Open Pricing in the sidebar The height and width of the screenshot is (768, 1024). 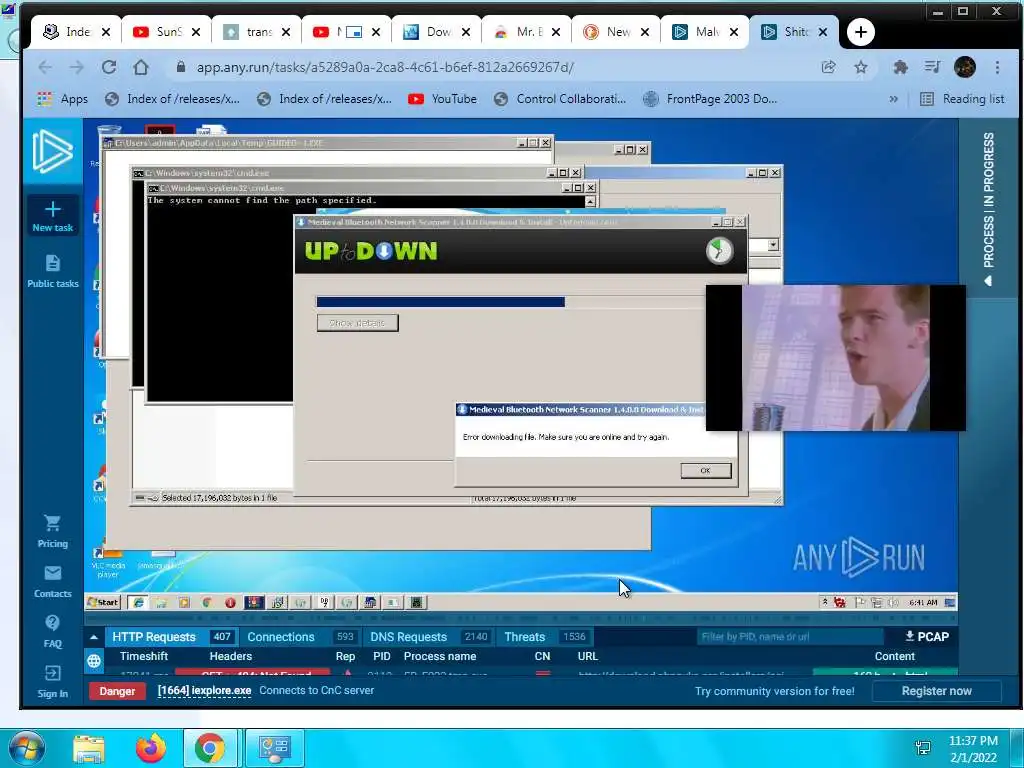53,532
